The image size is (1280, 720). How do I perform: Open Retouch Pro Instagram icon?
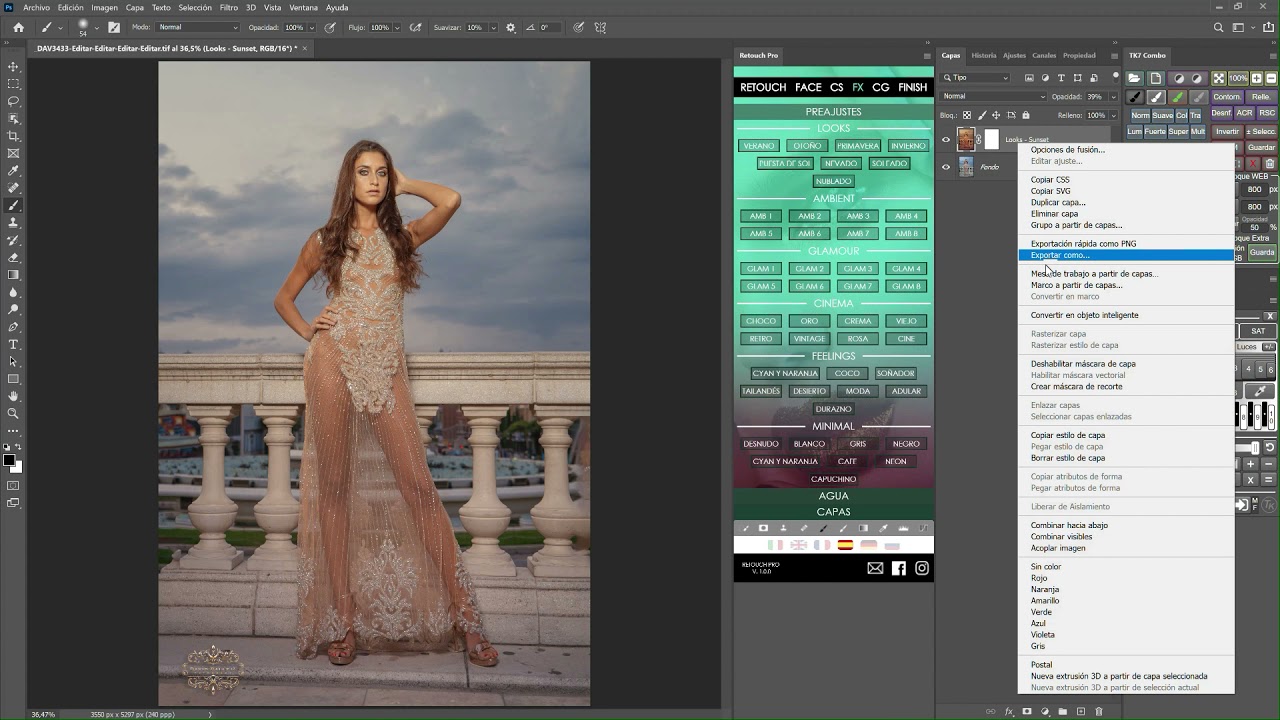click(x=922, y=568)
